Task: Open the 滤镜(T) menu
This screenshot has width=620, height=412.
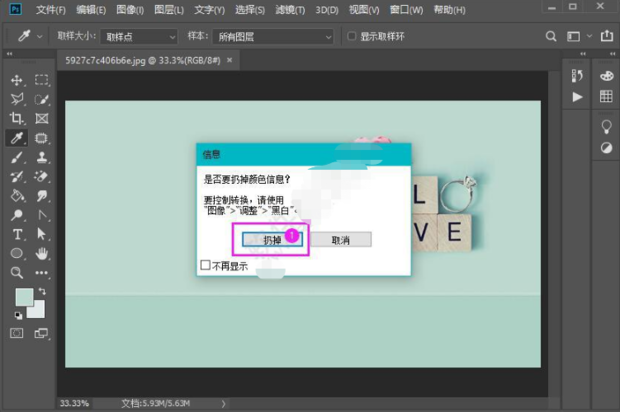Action: 290,9
